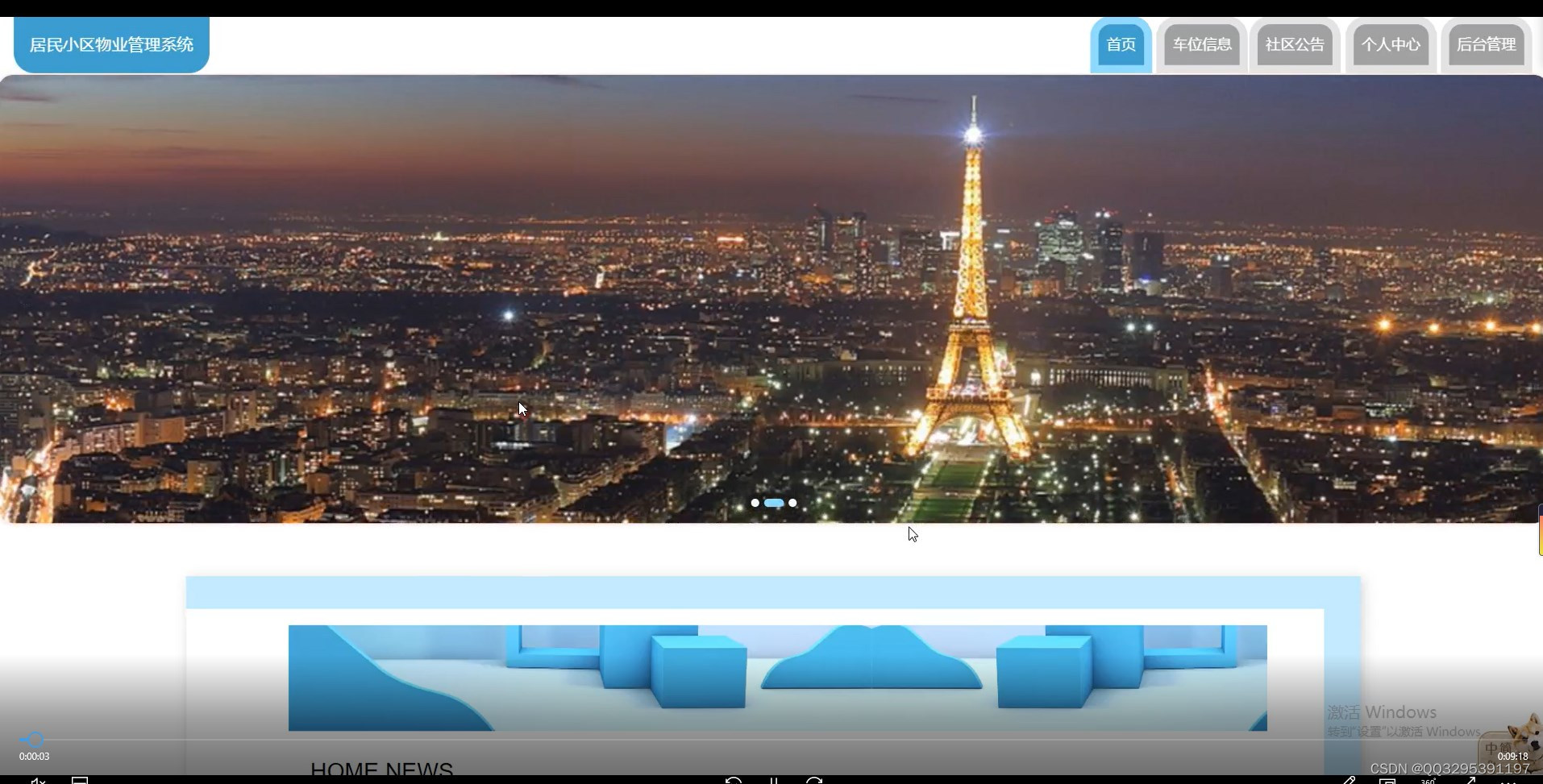The width and height of the screenshot is (1543, 784).
Task: Select the third carousel indicator dot
Action: click(x=792, y=503)
